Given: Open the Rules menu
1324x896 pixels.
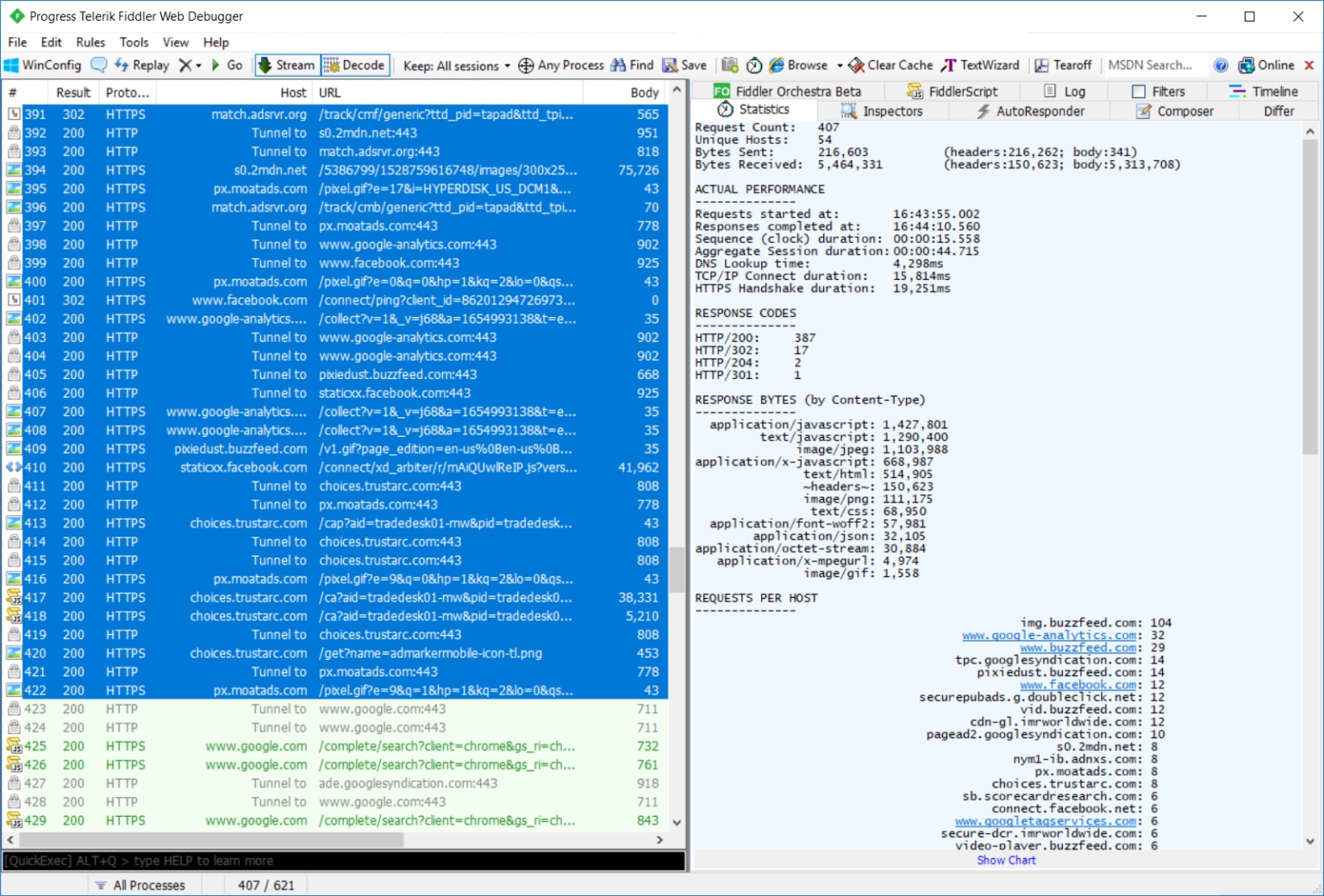Looking at the screenshot, I should tap(91, 42).
